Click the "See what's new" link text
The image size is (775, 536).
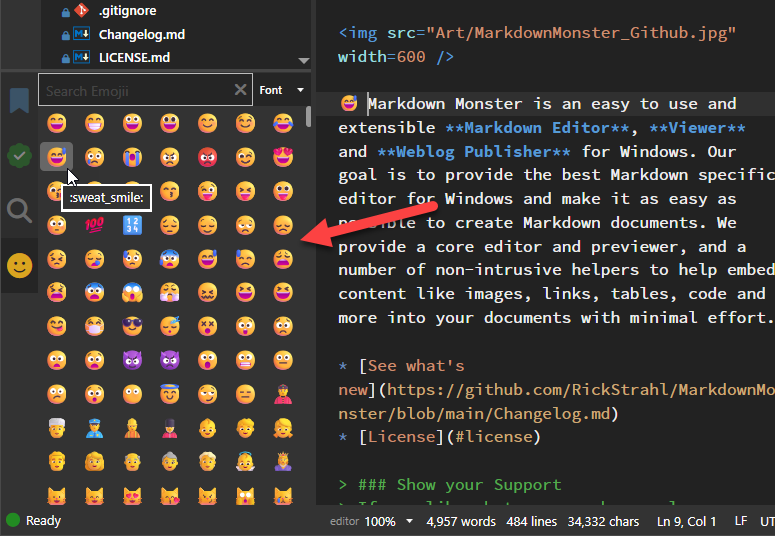416,366
